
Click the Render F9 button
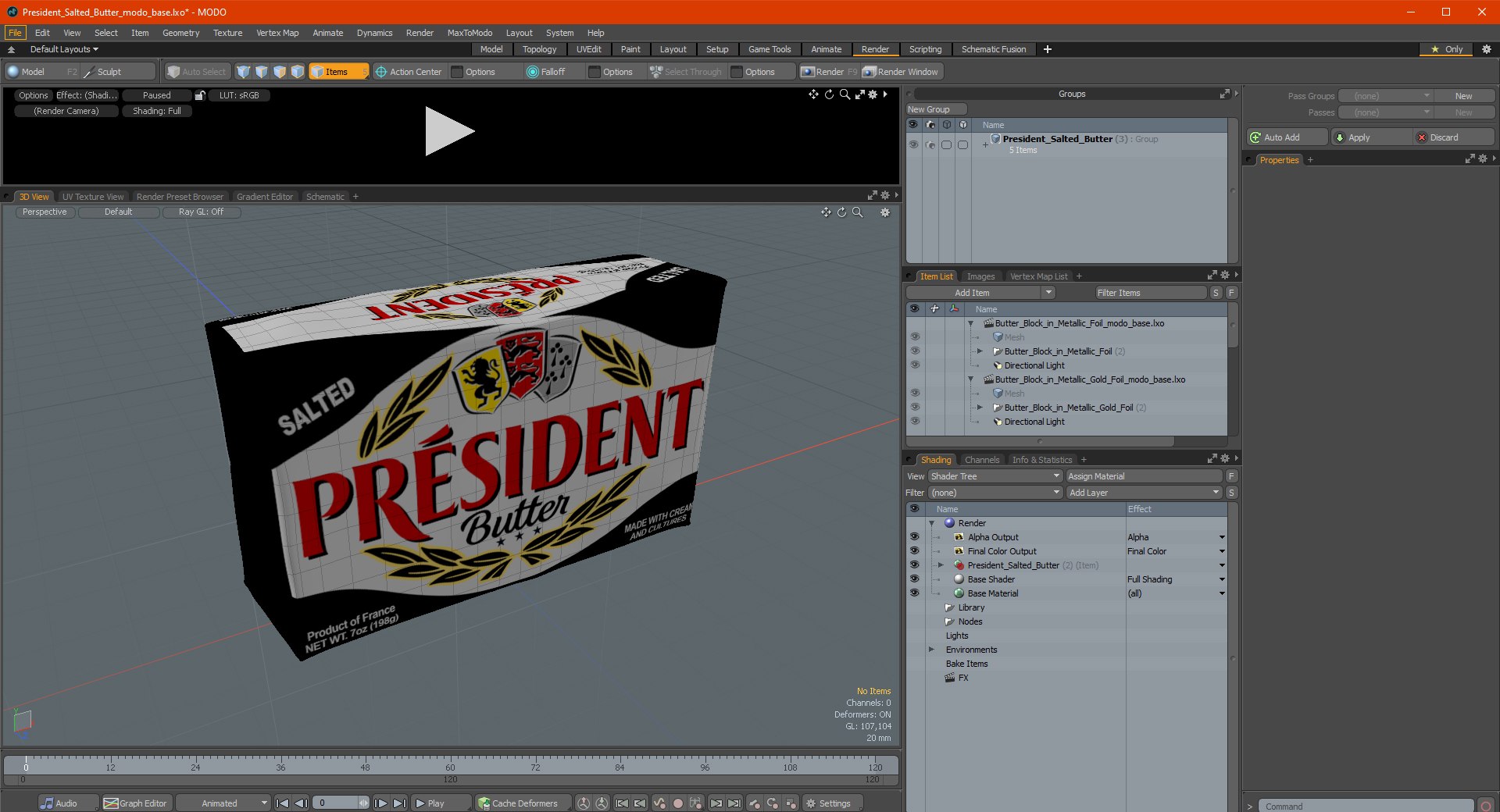(829, 72)
